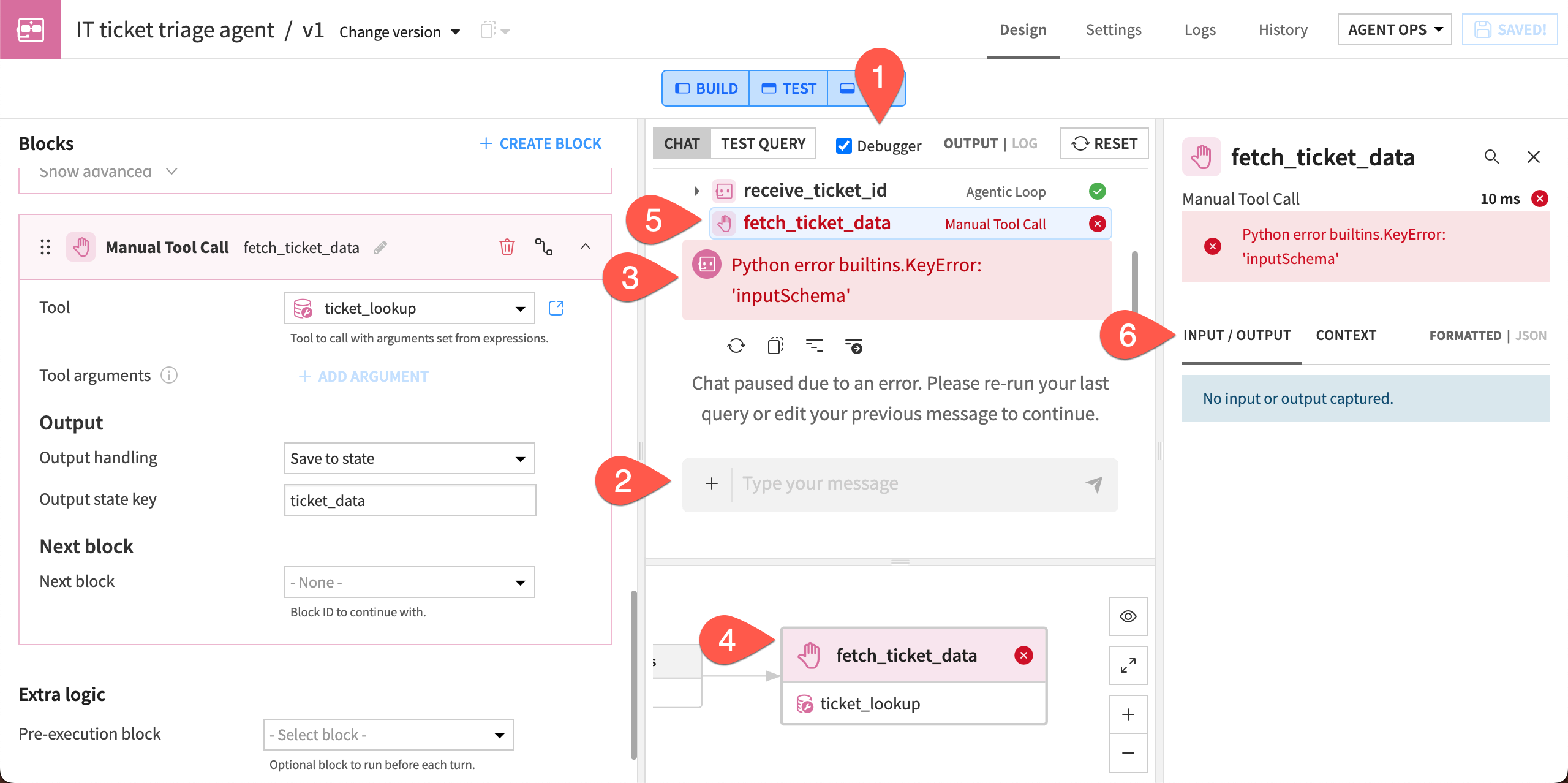Click the RESET button
Screen dimensions: 1568x783
1104,143
